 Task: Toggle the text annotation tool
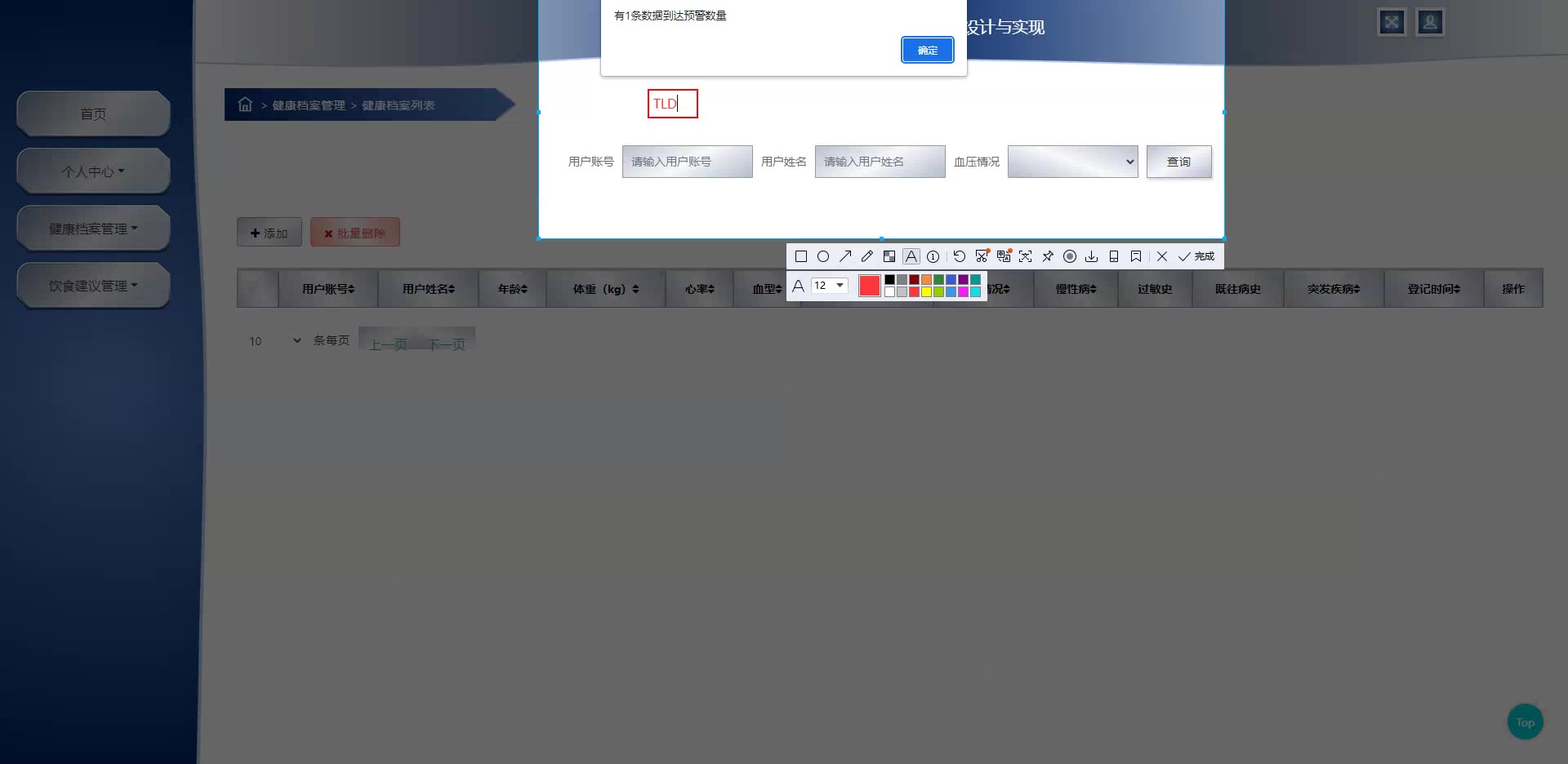911,256
